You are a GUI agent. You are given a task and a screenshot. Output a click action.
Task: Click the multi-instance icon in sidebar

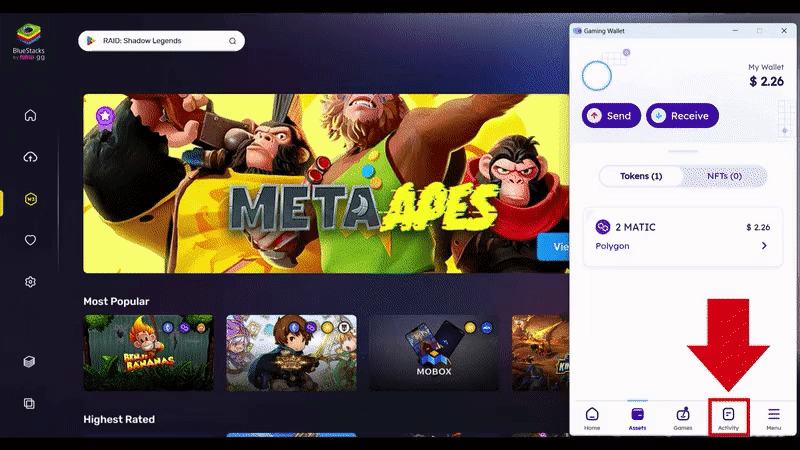click(x=30, y=403)
